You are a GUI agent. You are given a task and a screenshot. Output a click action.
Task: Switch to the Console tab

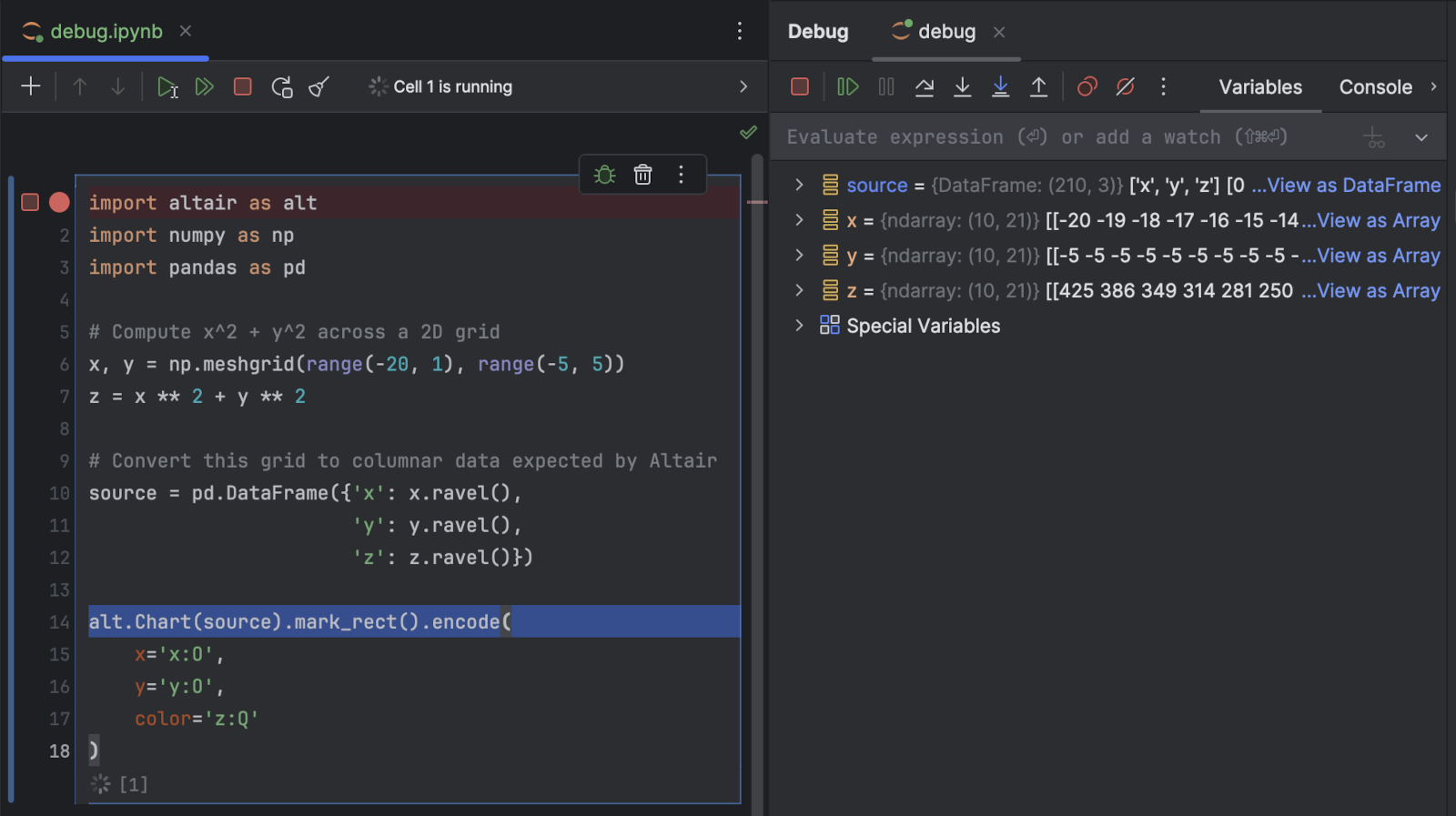click(x=1375, y=87)
